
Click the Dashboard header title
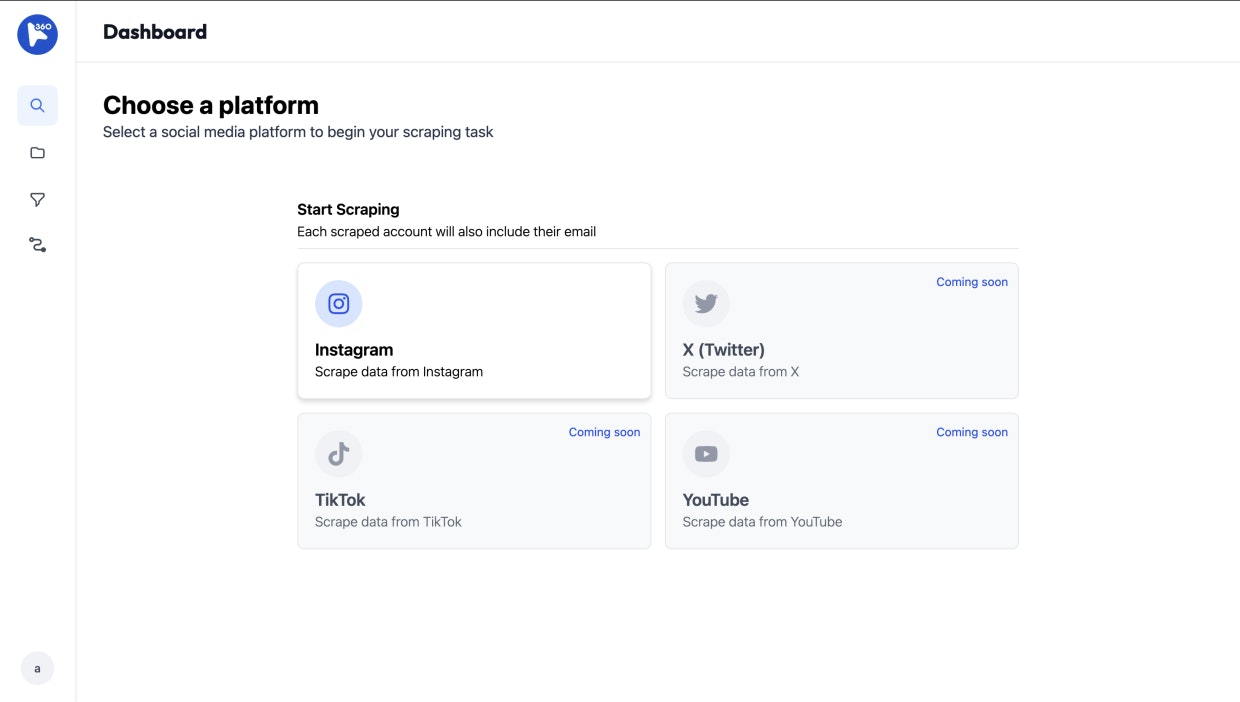(x=155, y=32)
